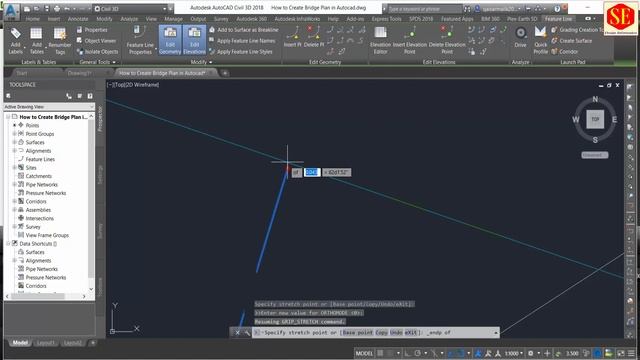This screenshot has height=360, width=640.
Task: Select the Insert PI tool
Action: pyautogui.click(x=292, y=37)
